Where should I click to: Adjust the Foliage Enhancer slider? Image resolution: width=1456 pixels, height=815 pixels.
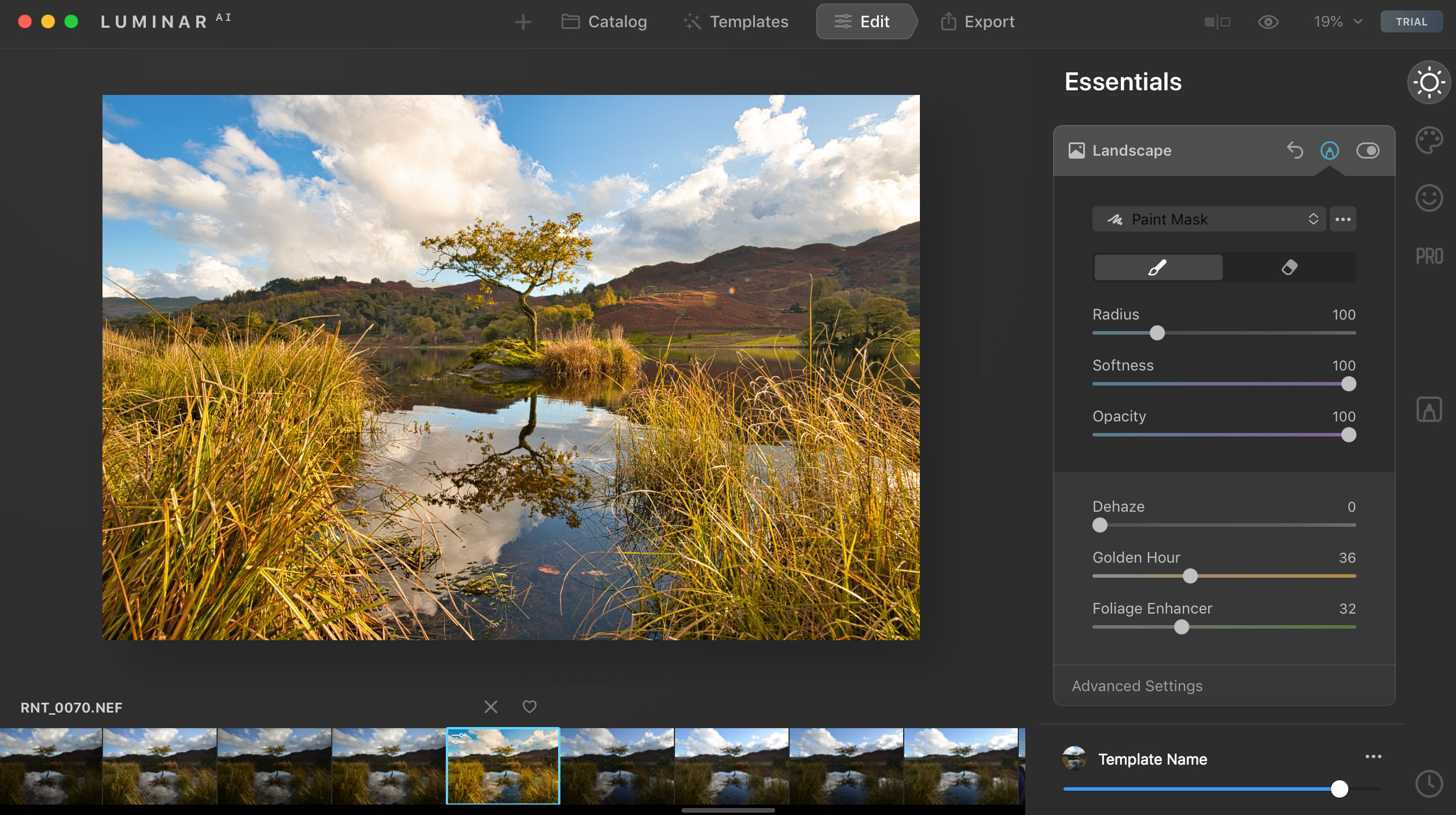[1182, 627]
